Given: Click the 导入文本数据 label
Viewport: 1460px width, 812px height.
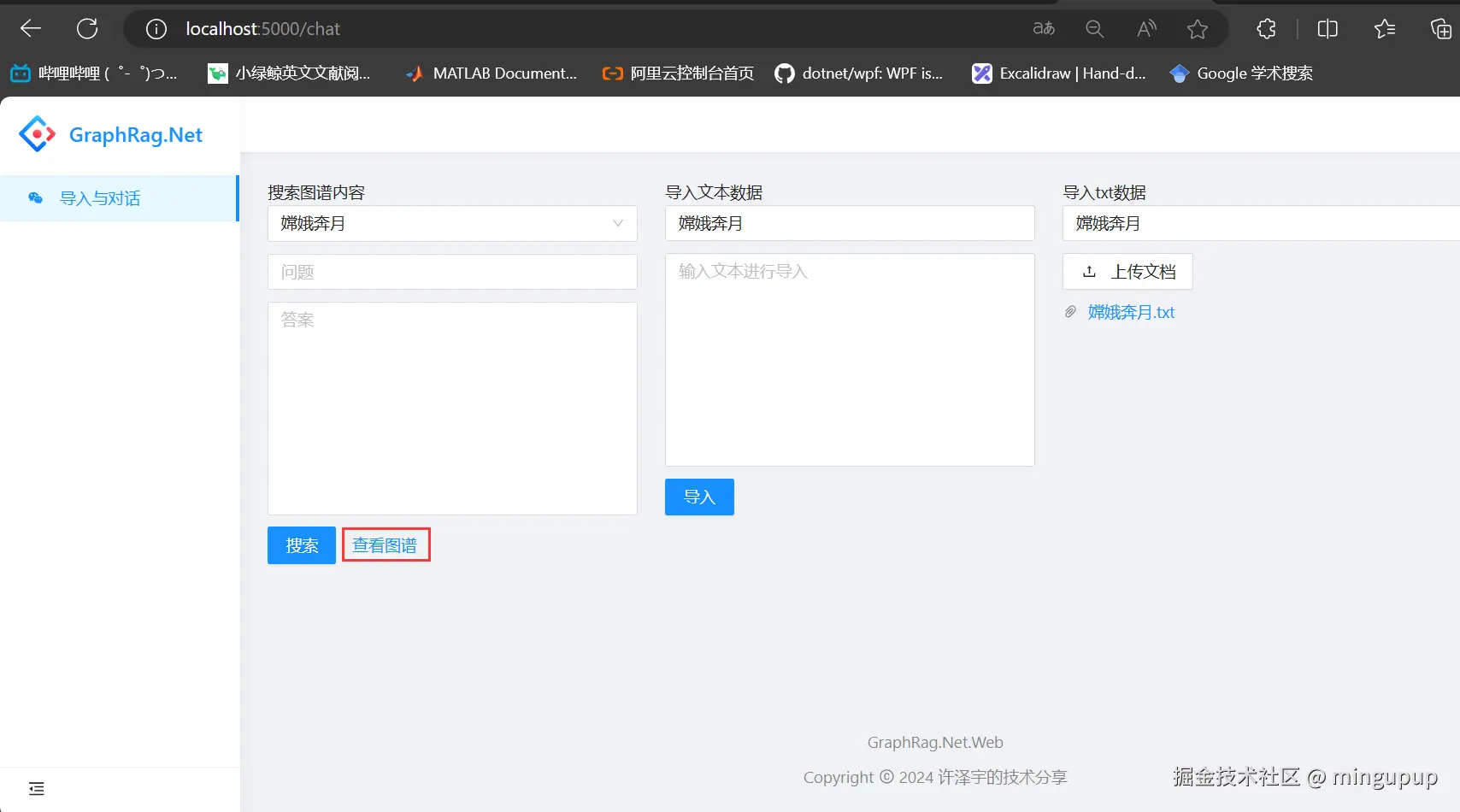Looking at the screenshot, I should [x=714, y=192].
